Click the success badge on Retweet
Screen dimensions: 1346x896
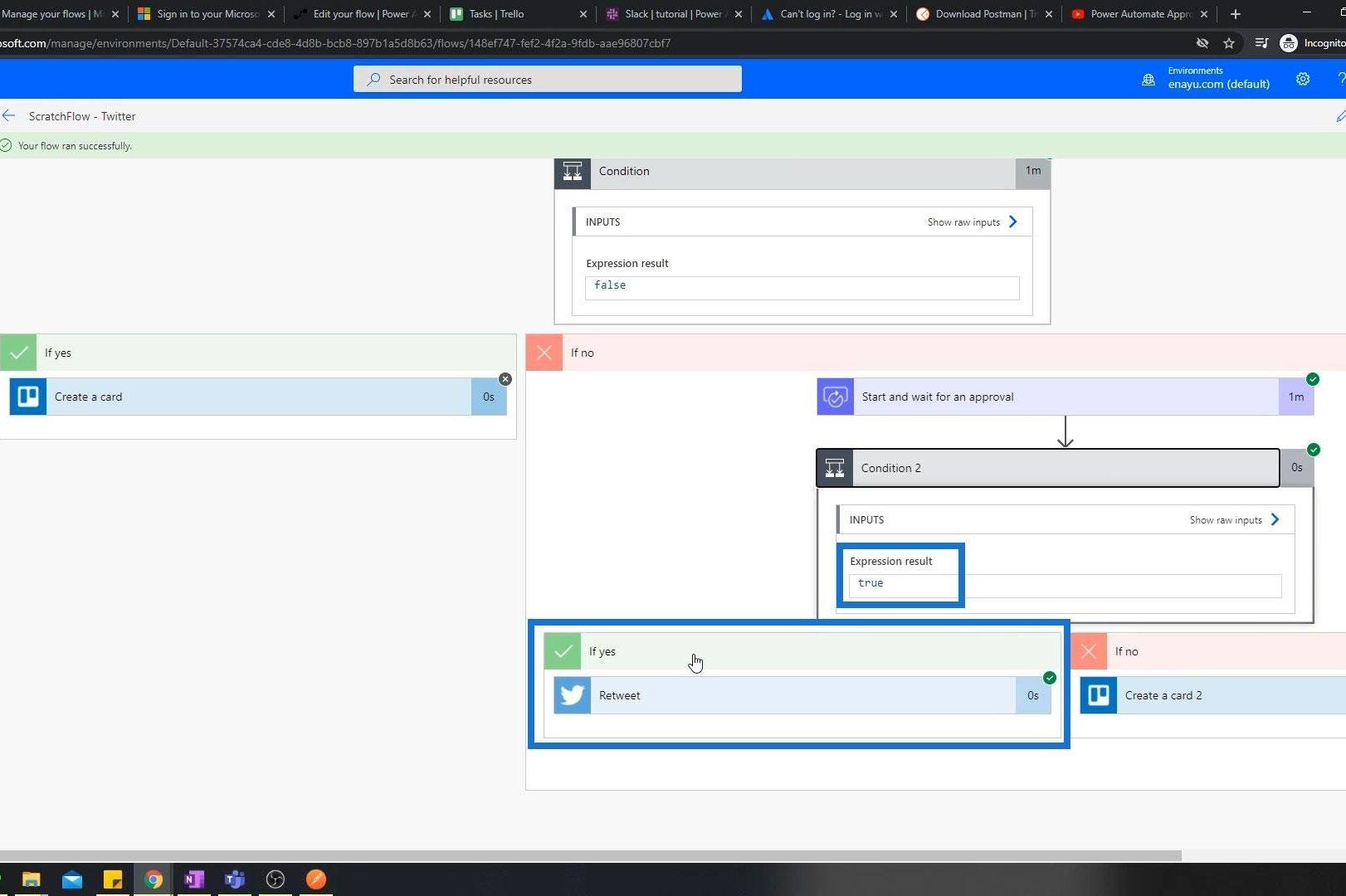[1050, 678]
